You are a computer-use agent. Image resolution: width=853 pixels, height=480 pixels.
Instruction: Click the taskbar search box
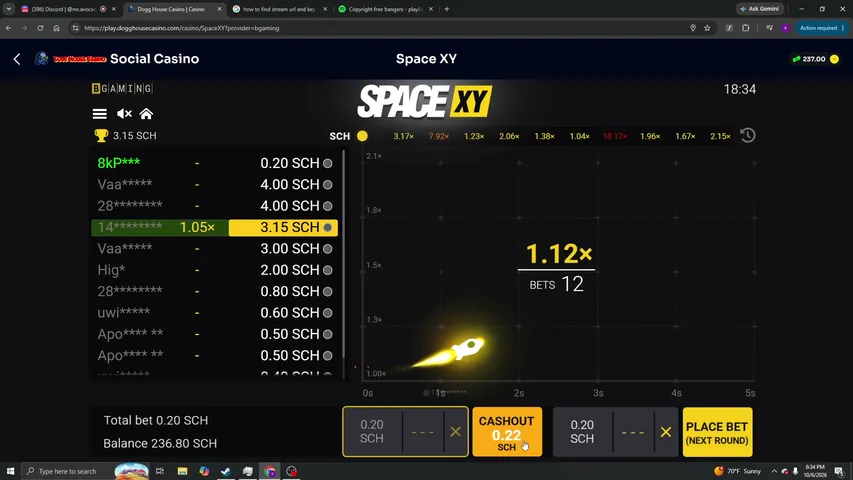85,471
